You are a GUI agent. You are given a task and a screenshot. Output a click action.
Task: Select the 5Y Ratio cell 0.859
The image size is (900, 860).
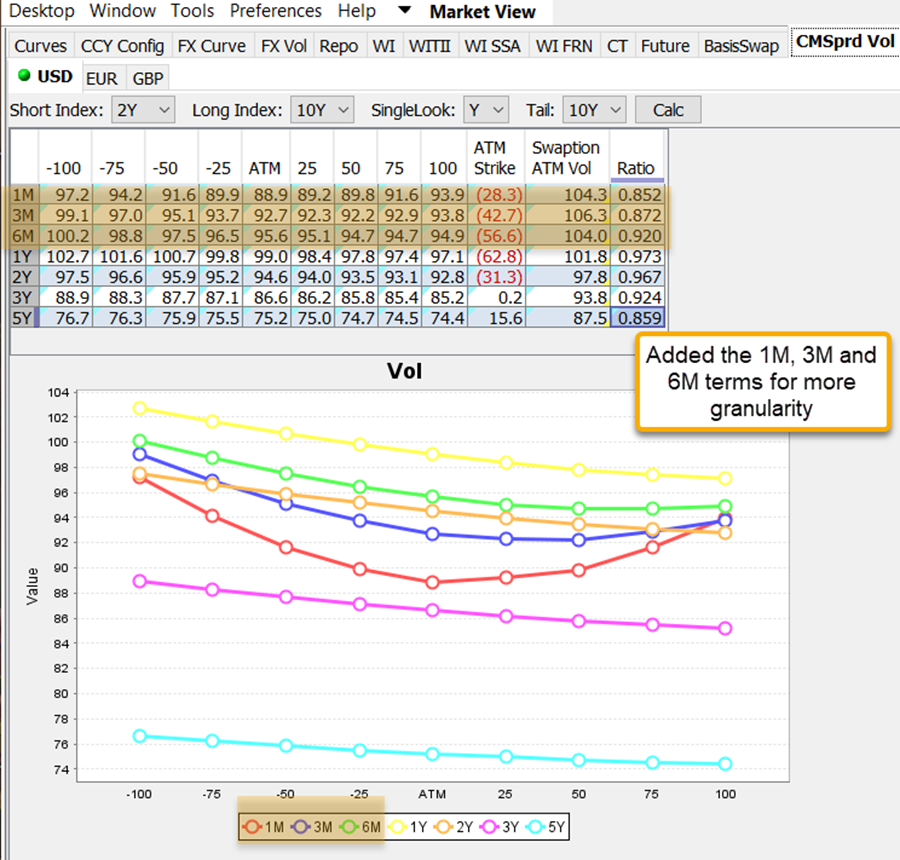(x=638, y=318)
